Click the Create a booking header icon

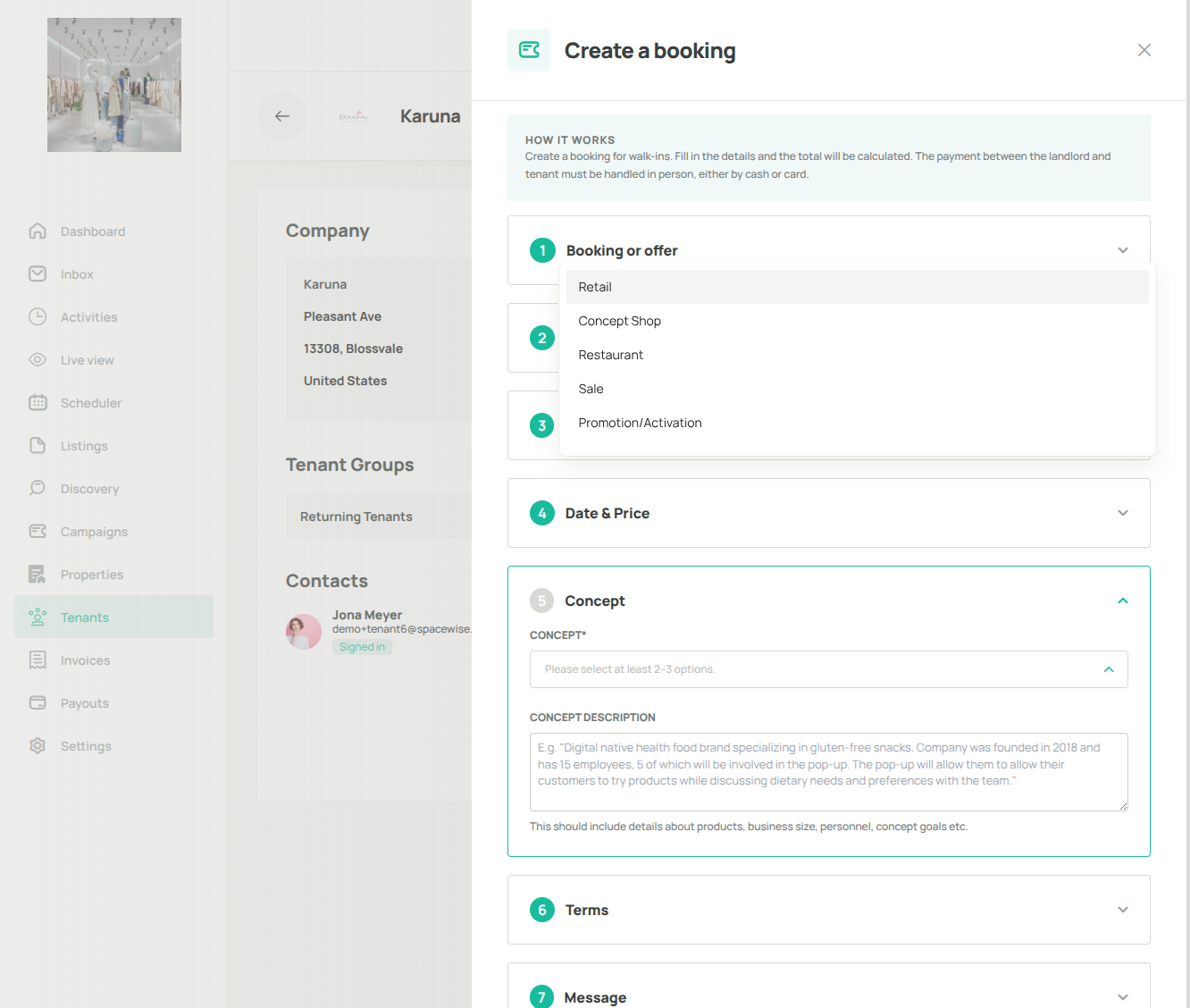pos(529,50)
